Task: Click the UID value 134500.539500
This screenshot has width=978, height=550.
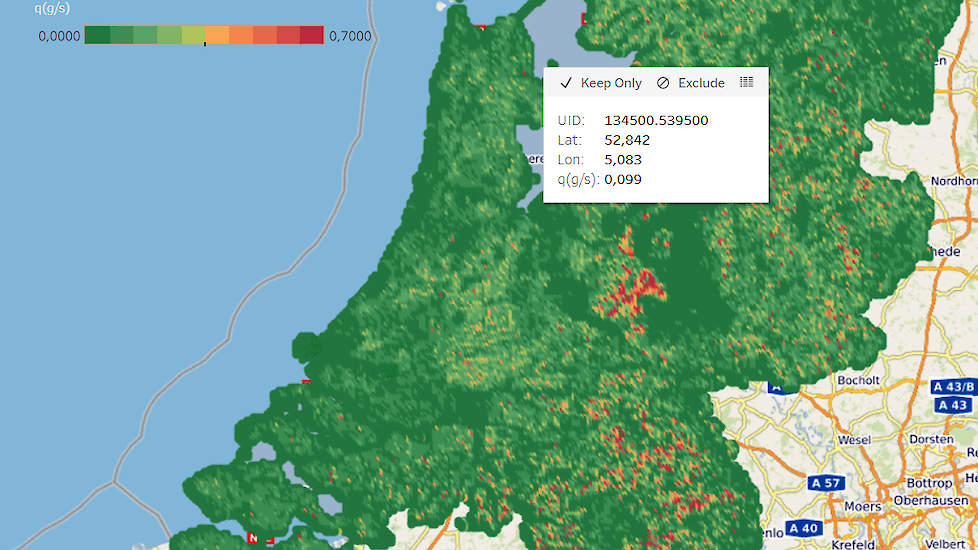Action: [x=656, y=120]
